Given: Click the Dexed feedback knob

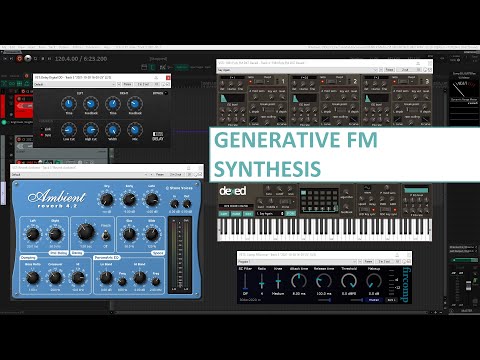Looking at the screenshot, I should [x=346, y=207].
